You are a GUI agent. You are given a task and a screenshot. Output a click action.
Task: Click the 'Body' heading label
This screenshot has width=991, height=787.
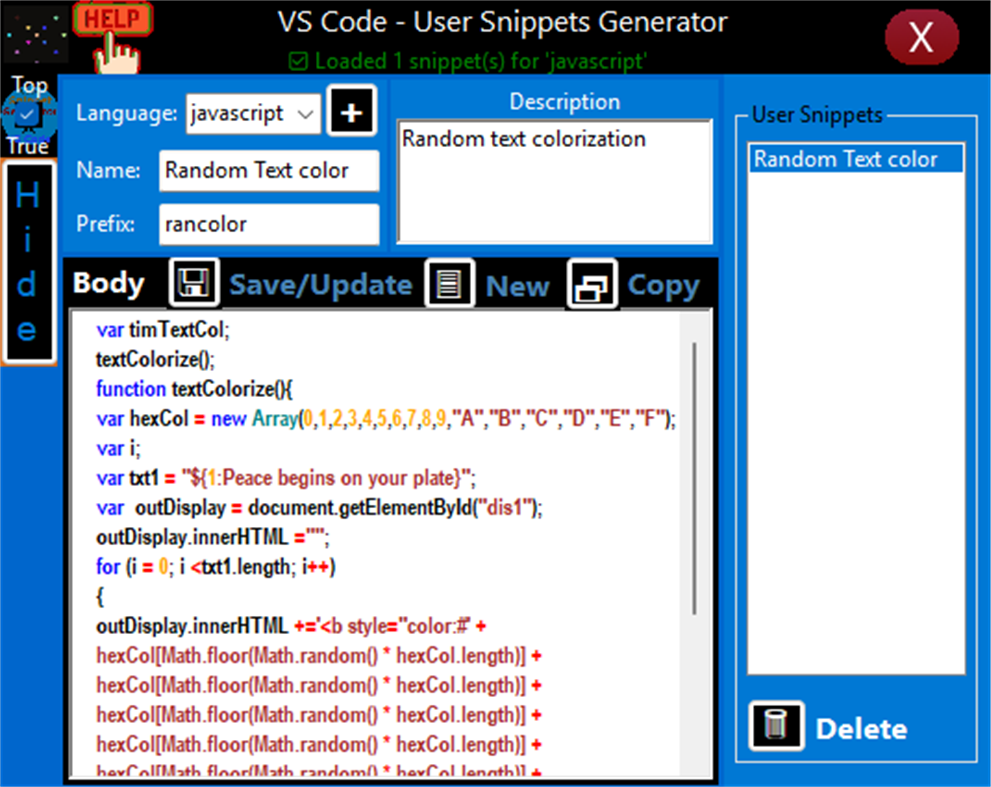[109, 283]
